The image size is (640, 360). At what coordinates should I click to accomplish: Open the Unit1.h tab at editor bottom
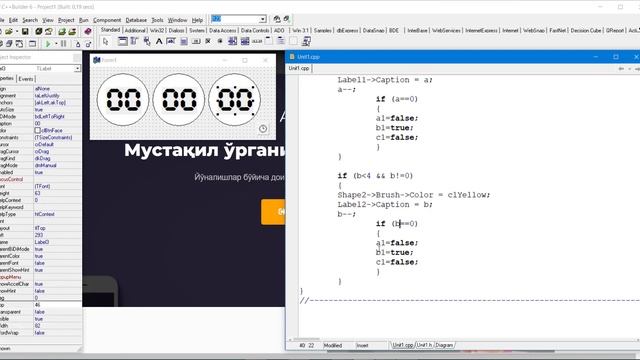tap(424, 345)
